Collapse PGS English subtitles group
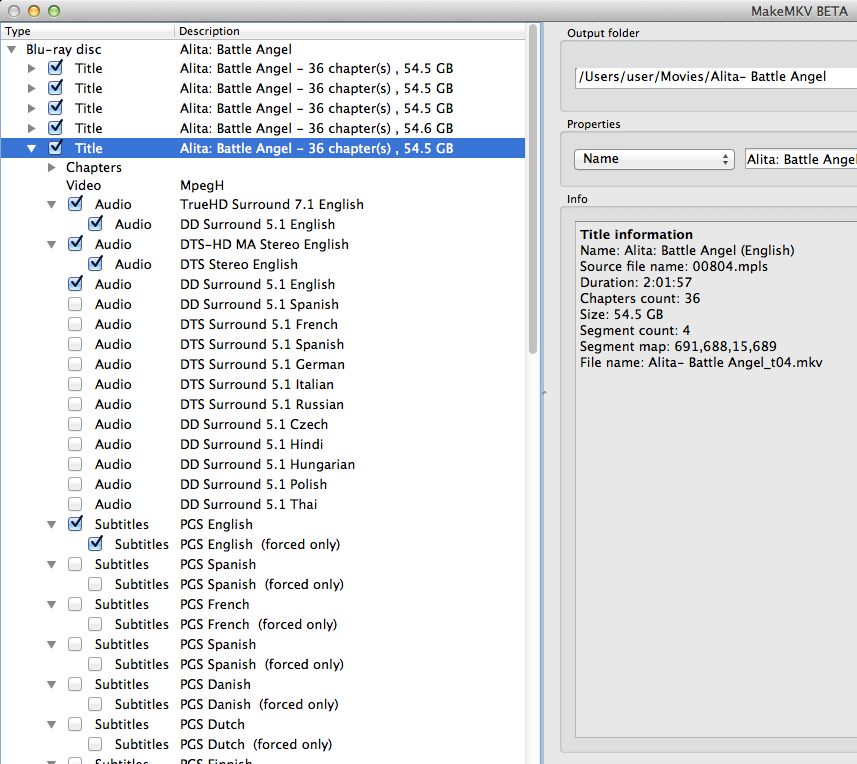857x764 pixels. click(x=51, y=525)
